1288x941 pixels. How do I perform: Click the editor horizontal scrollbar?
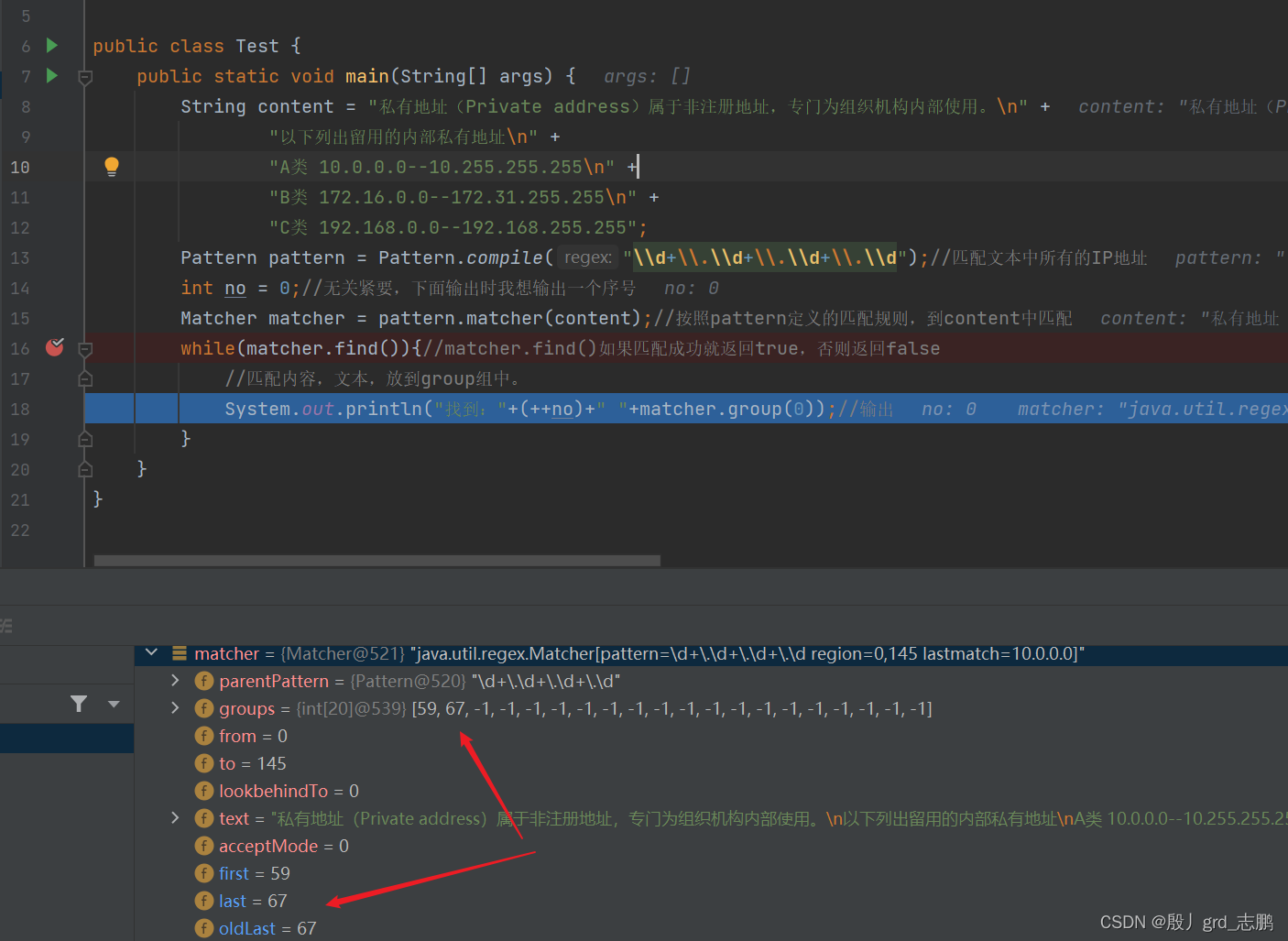pyautogui.click(x=377, y=560)
